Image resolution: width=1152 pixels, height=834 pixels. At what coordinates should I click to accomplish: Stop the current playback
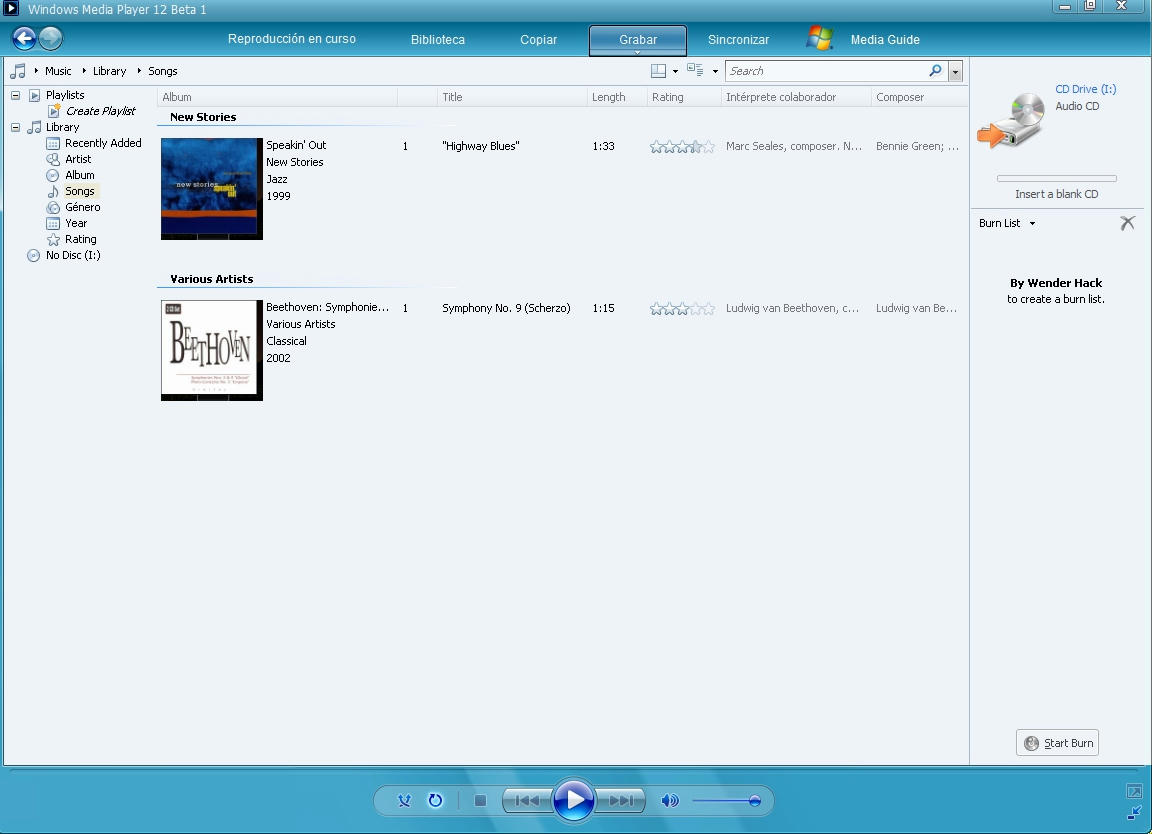coord(479,800)
